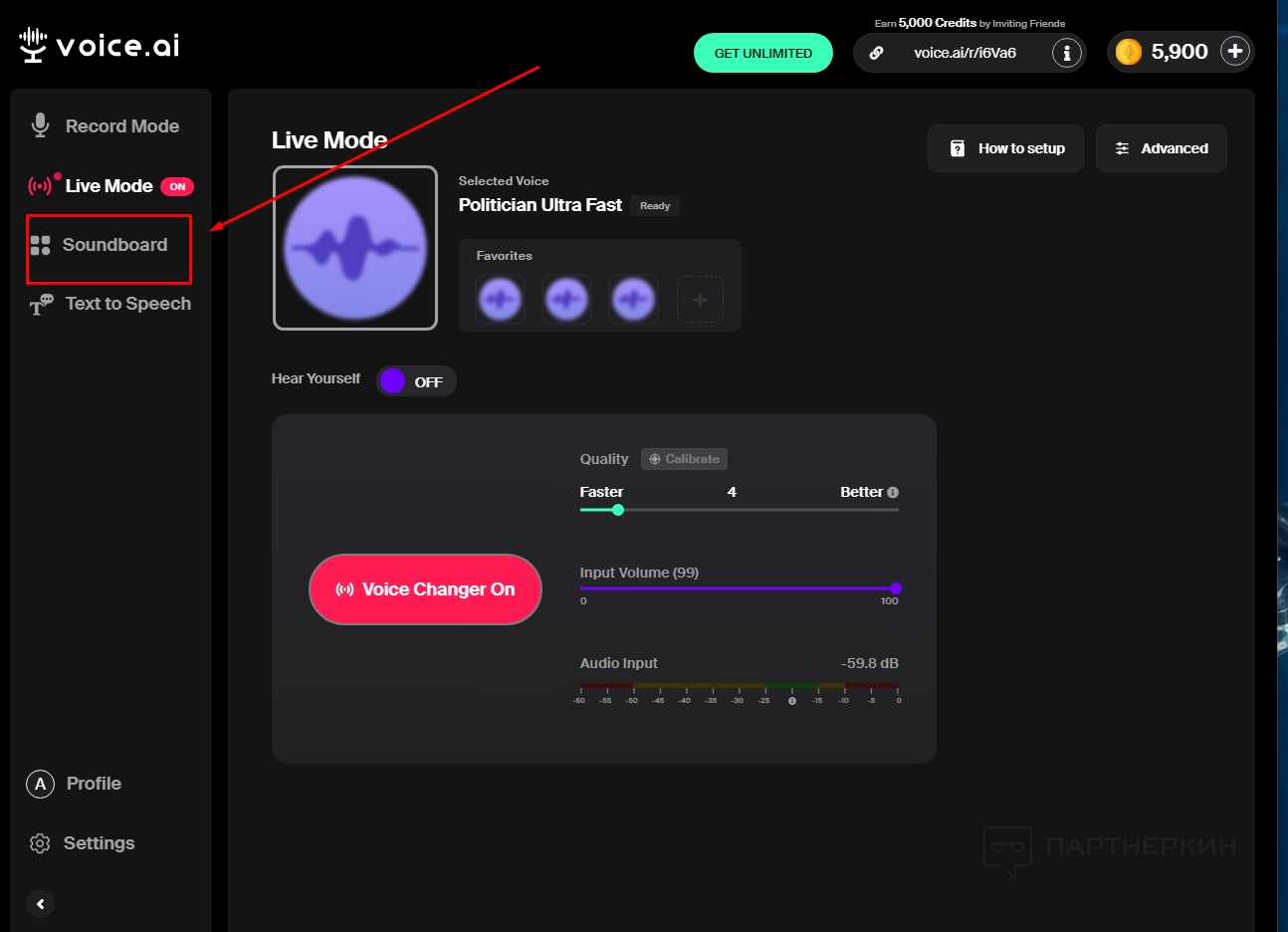Screen dimensions: 1288x932
Task: Select the second favorite voice
Action: pos(566,299)
